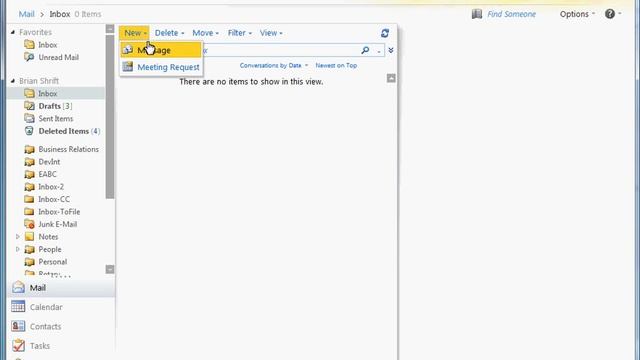Select Inbox under Brian Shrift
The height and width of the screenshot is (360, 640).
click(x=56, y=93)
